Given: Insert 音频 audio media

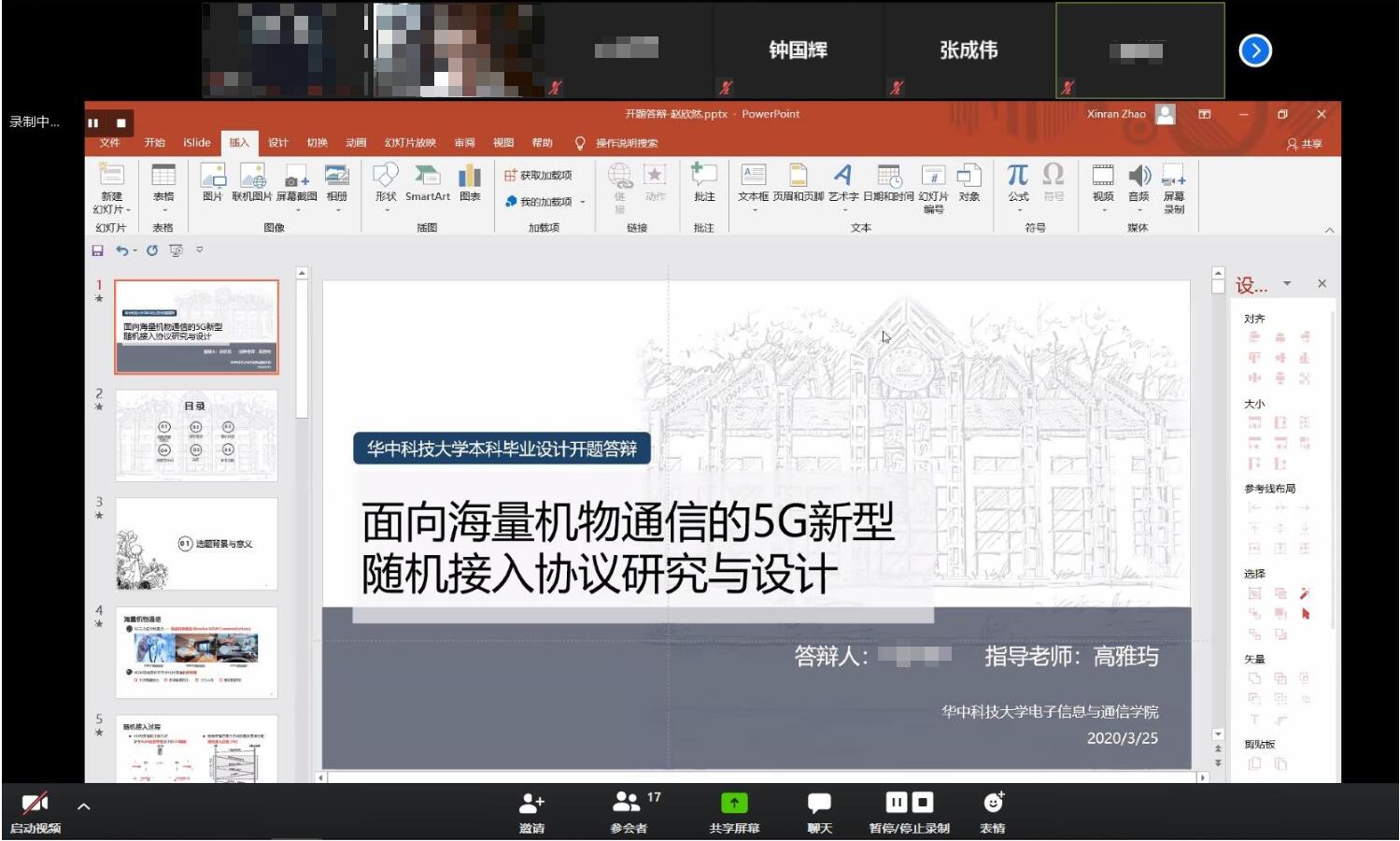Looking at the screenshot, I should (1138, 181).
